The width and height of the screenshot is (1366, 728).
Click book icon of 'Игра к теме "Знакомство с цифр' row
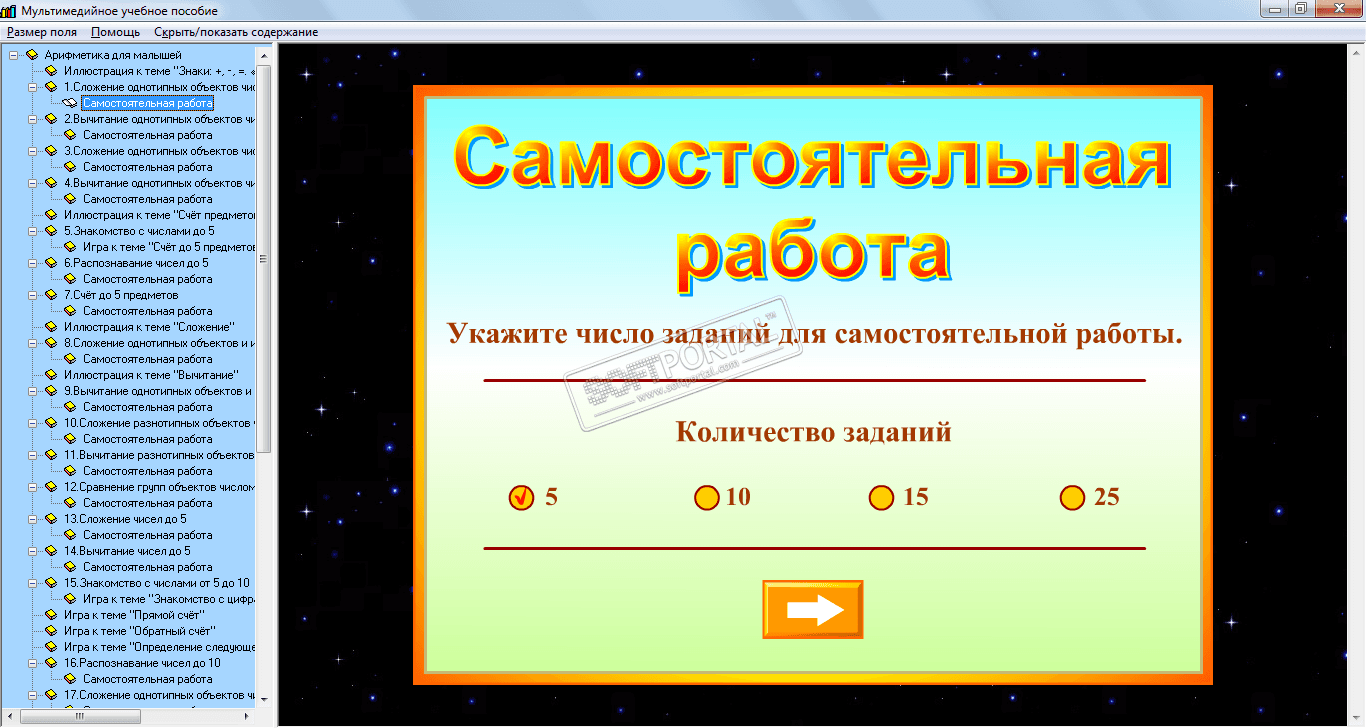click(70, 599)
